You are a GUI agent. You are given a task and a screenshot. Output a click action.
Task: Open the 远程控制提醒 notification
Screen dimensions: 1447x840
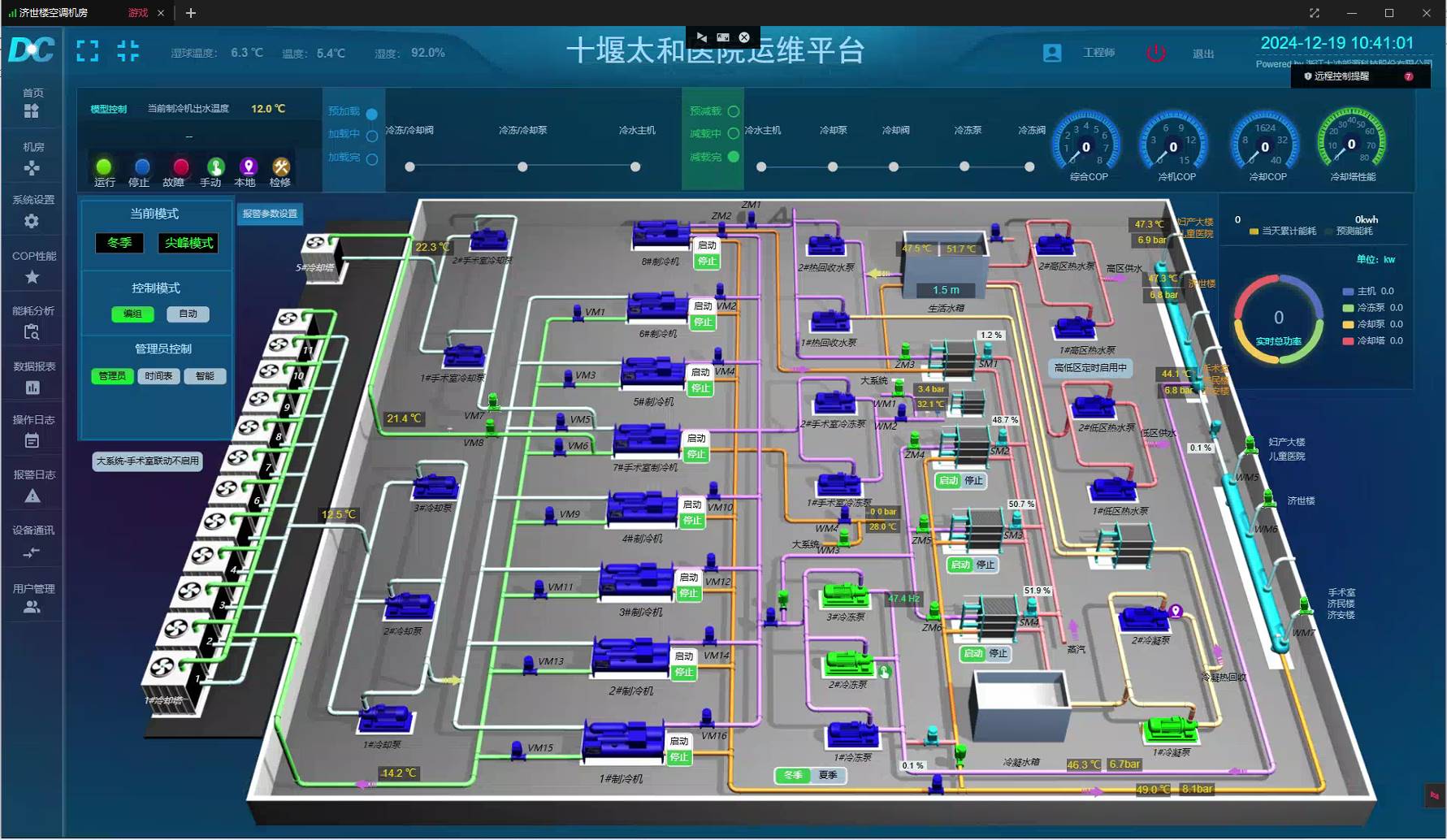point(1360,76)
